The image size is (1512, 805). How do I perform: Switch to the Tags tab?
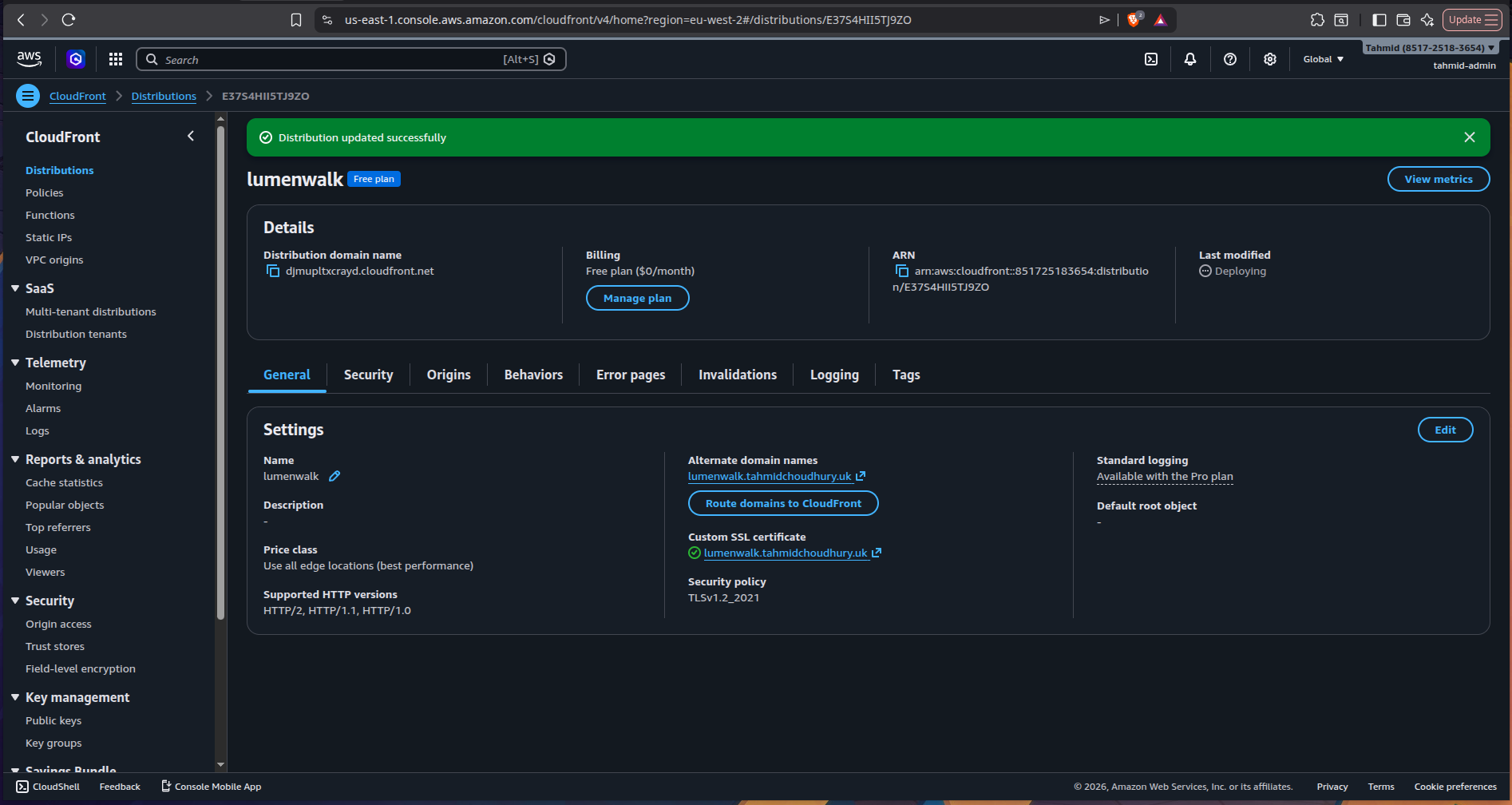[x=906, y=375]
